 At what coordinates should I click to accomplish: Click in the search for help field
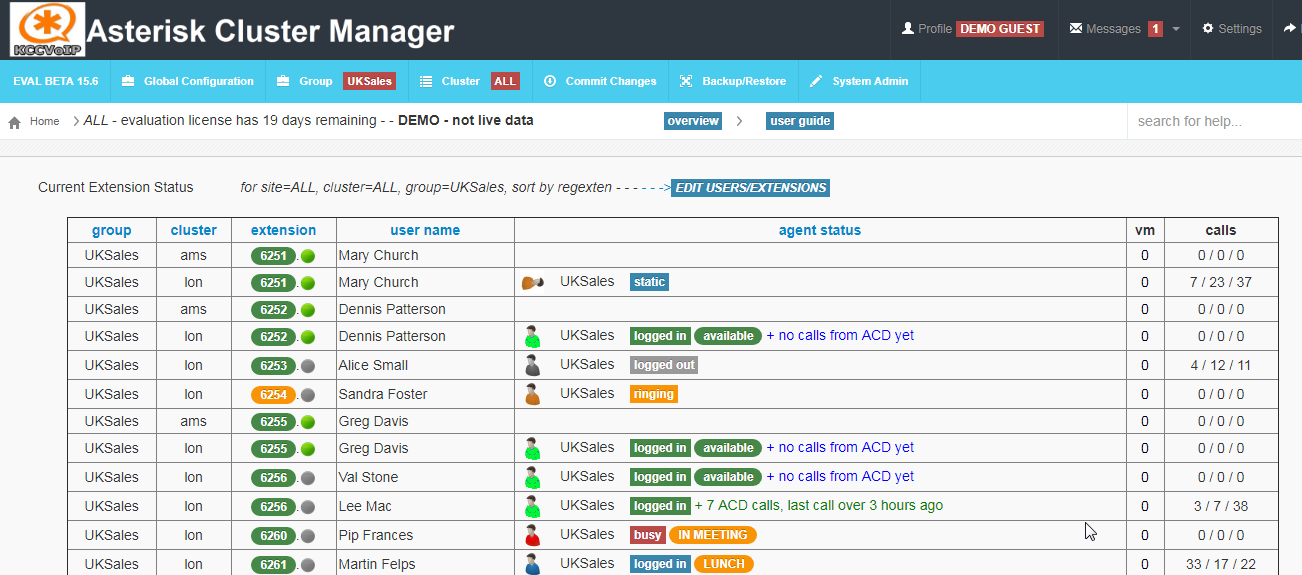point(1214,121)
